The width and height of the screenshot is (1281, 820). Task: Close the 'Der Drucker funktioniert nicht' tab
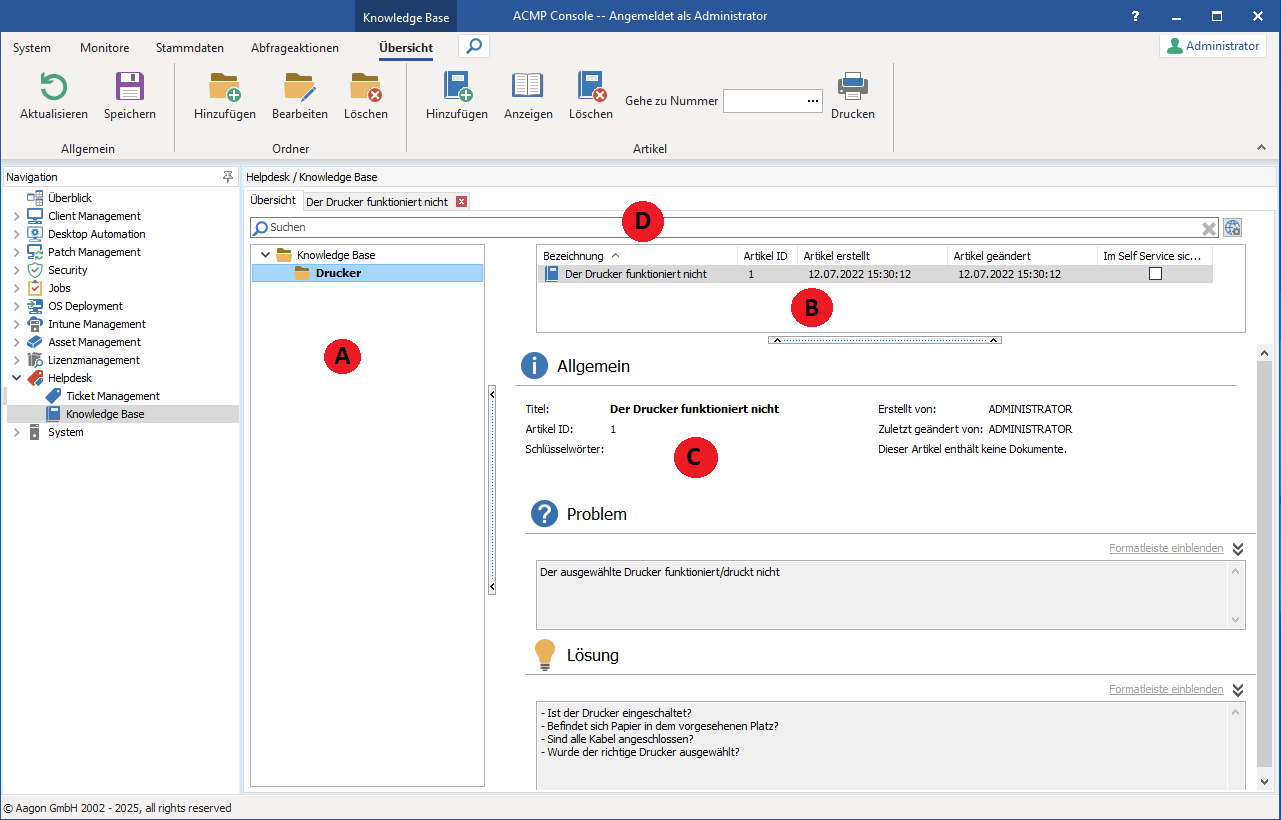click(x=461, y=202)
